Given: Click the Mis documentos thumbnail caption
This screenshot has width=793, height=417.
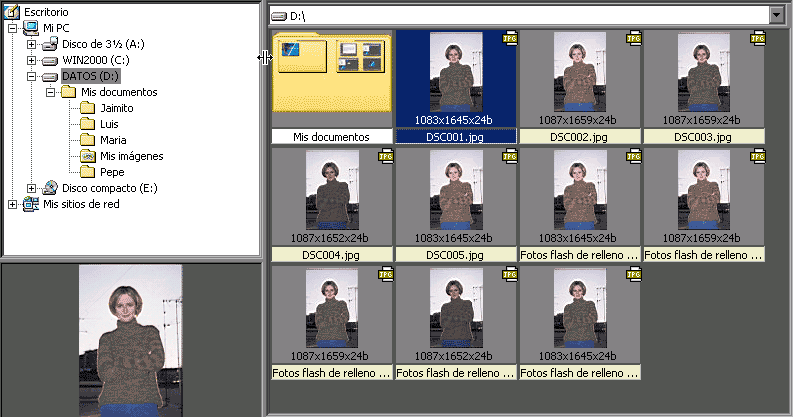Looking at the screenshot, I should (x=332, y=136).
